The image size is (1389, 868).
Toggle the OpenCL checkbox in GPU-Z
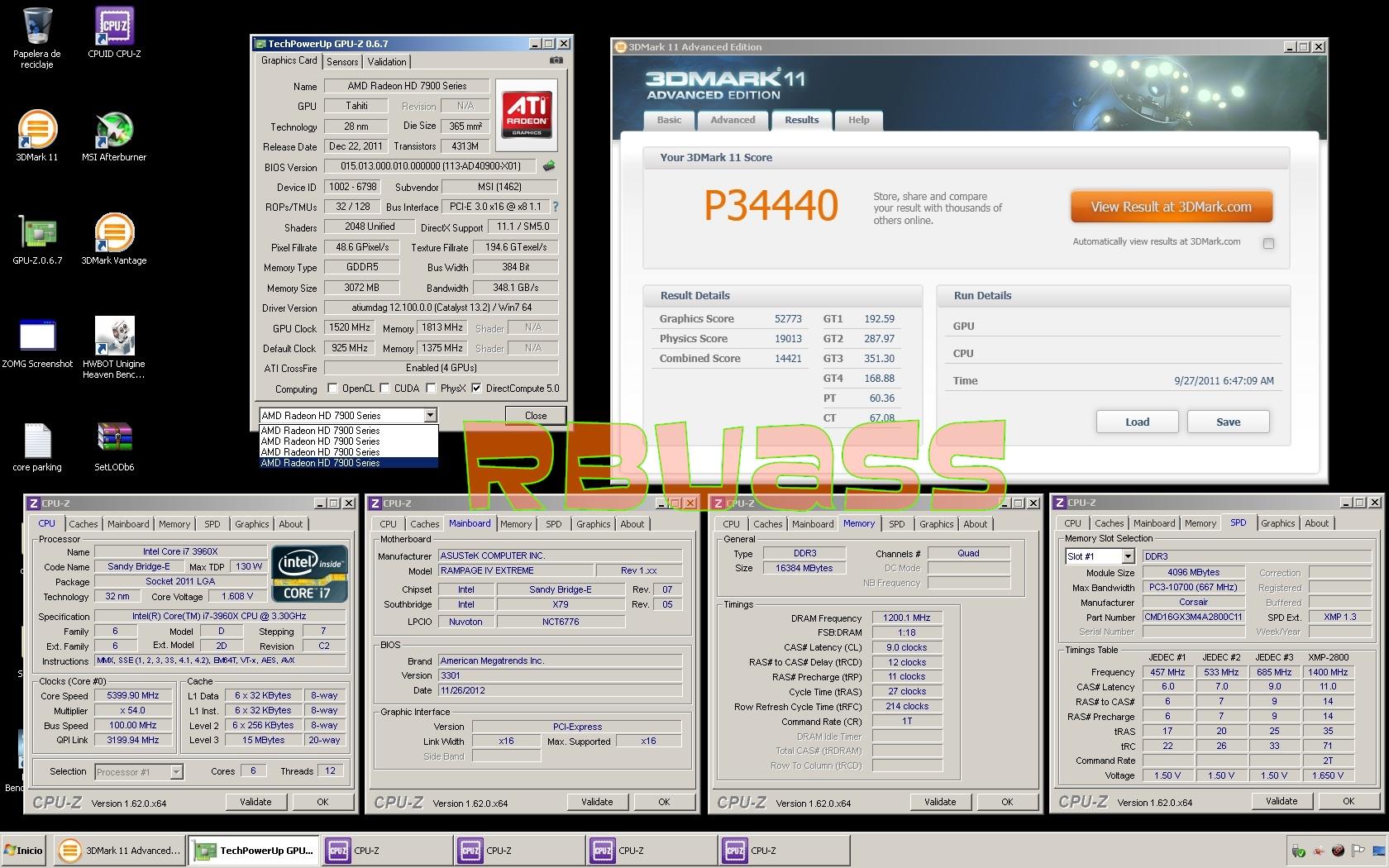[332, 388]
